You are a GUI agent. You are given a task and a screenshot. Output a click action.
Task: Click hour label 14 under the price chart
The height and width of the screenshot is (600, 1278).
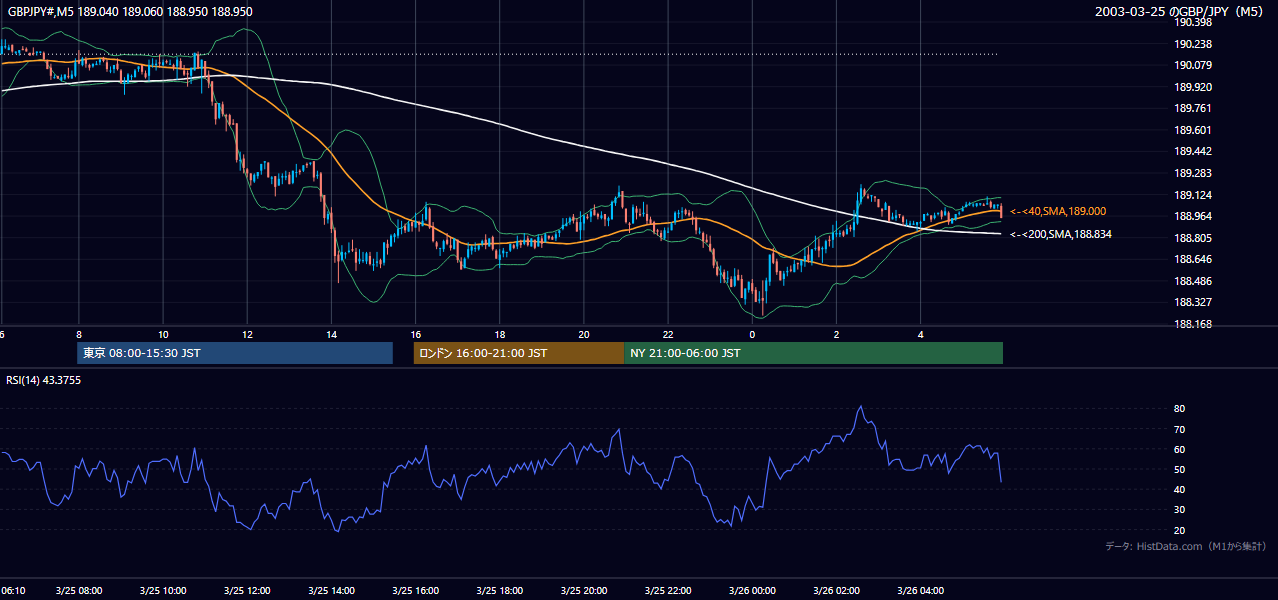point(331,335)
